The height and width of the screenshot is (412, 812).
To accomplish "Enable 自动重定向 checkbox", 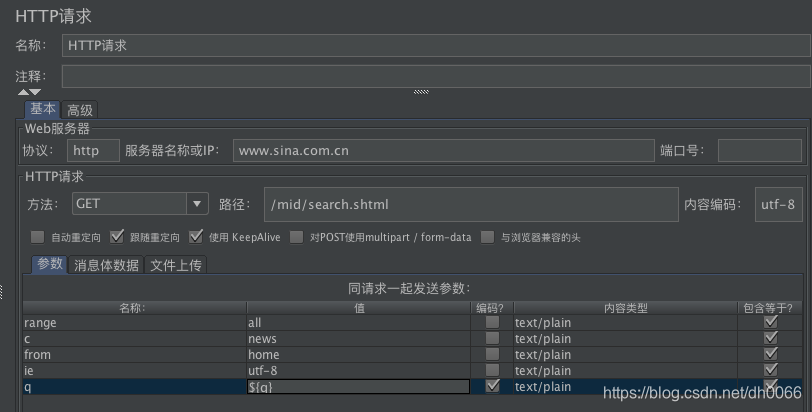I will pyautogui.click(x=37, y=237).
